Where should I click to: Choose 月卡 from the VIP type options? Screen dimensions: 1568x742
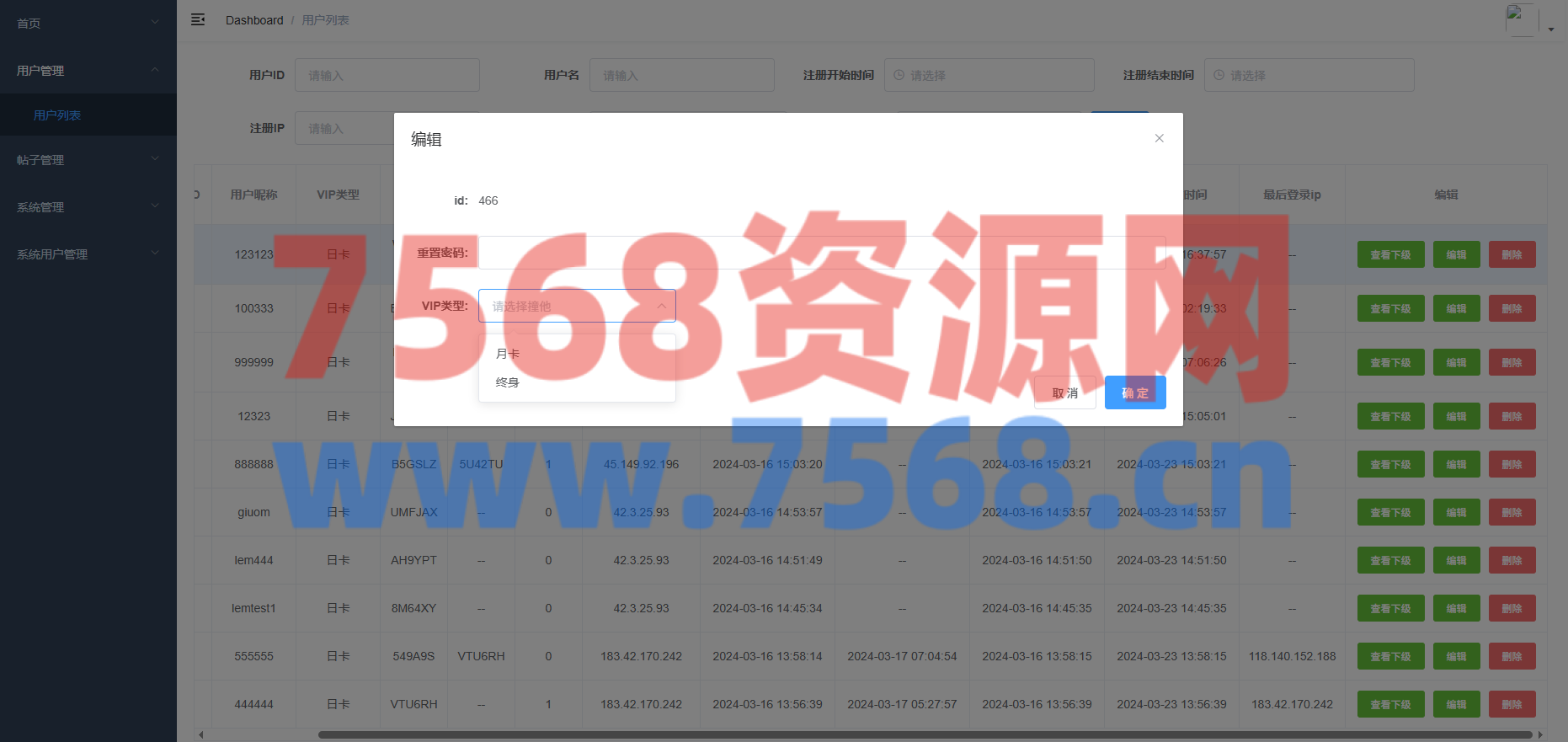coord(577,354)
